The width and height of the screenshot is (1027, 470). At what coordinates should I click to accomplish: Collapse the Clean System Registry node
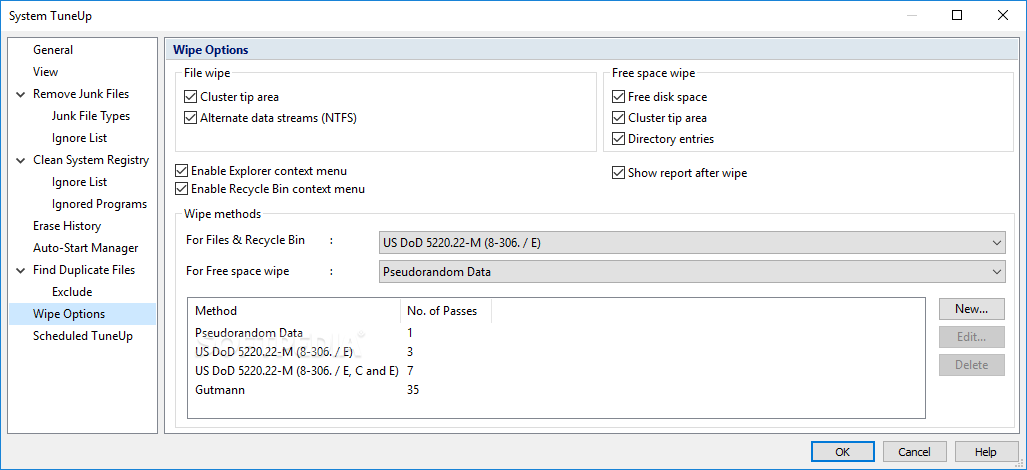(20, 160)
